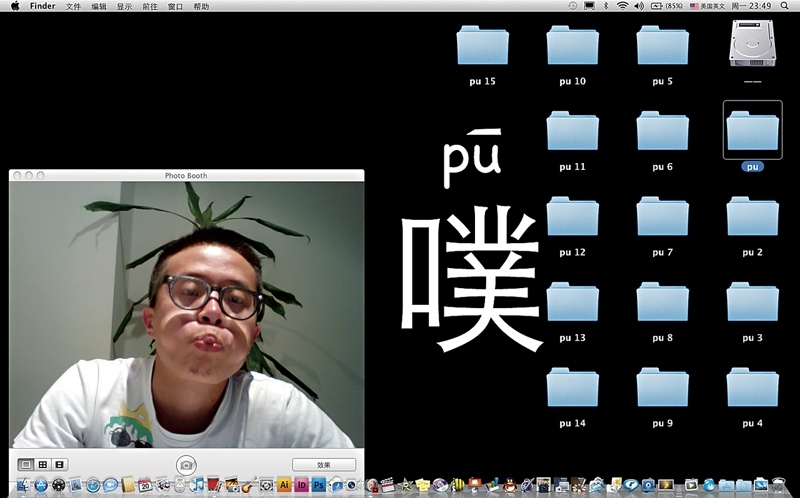Select single-photo mode in Photo Booth
This screenshot has height=498, width=800.
point(26,464)
